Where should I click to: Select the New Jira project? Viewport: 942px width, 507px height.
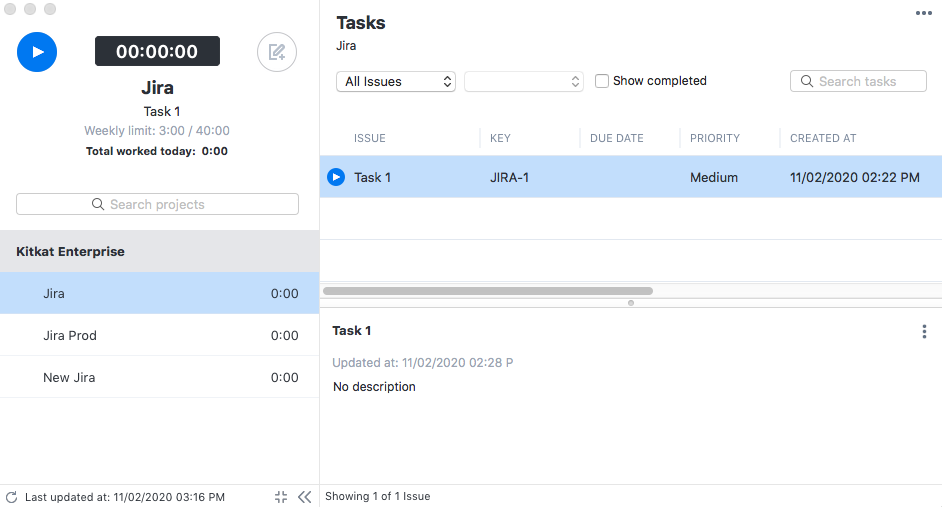click(x=159, y=377)
